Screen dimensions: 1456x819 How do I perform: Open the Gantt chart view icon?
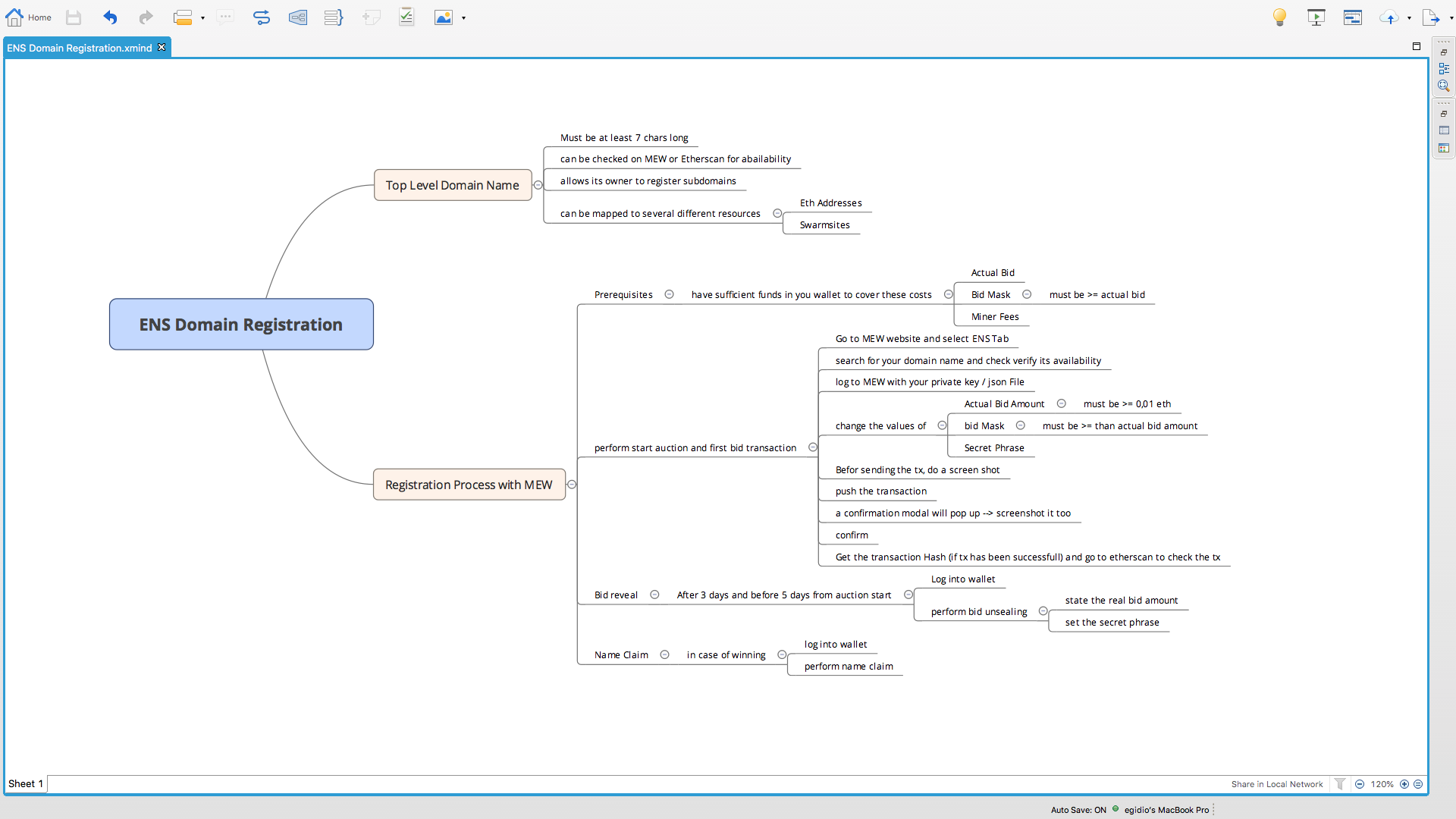tap(1352, 17)
